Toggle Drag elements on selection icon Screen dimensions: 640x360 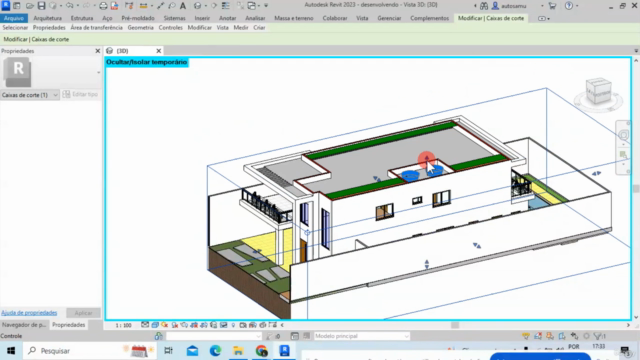[574, 336]
